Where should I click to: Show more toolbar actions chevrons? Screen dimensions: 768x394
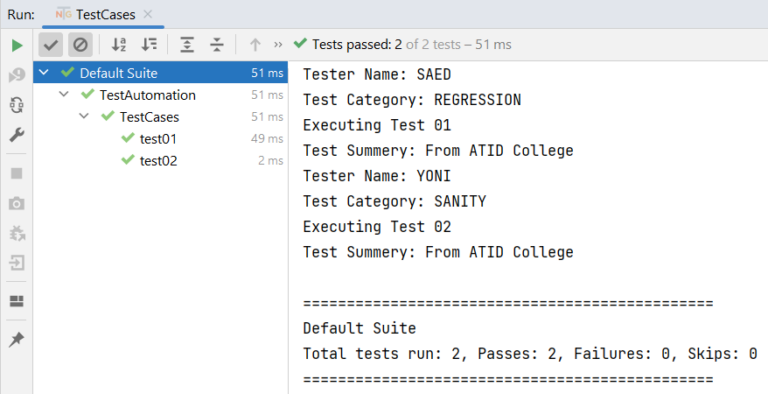(x=278, y=45)
